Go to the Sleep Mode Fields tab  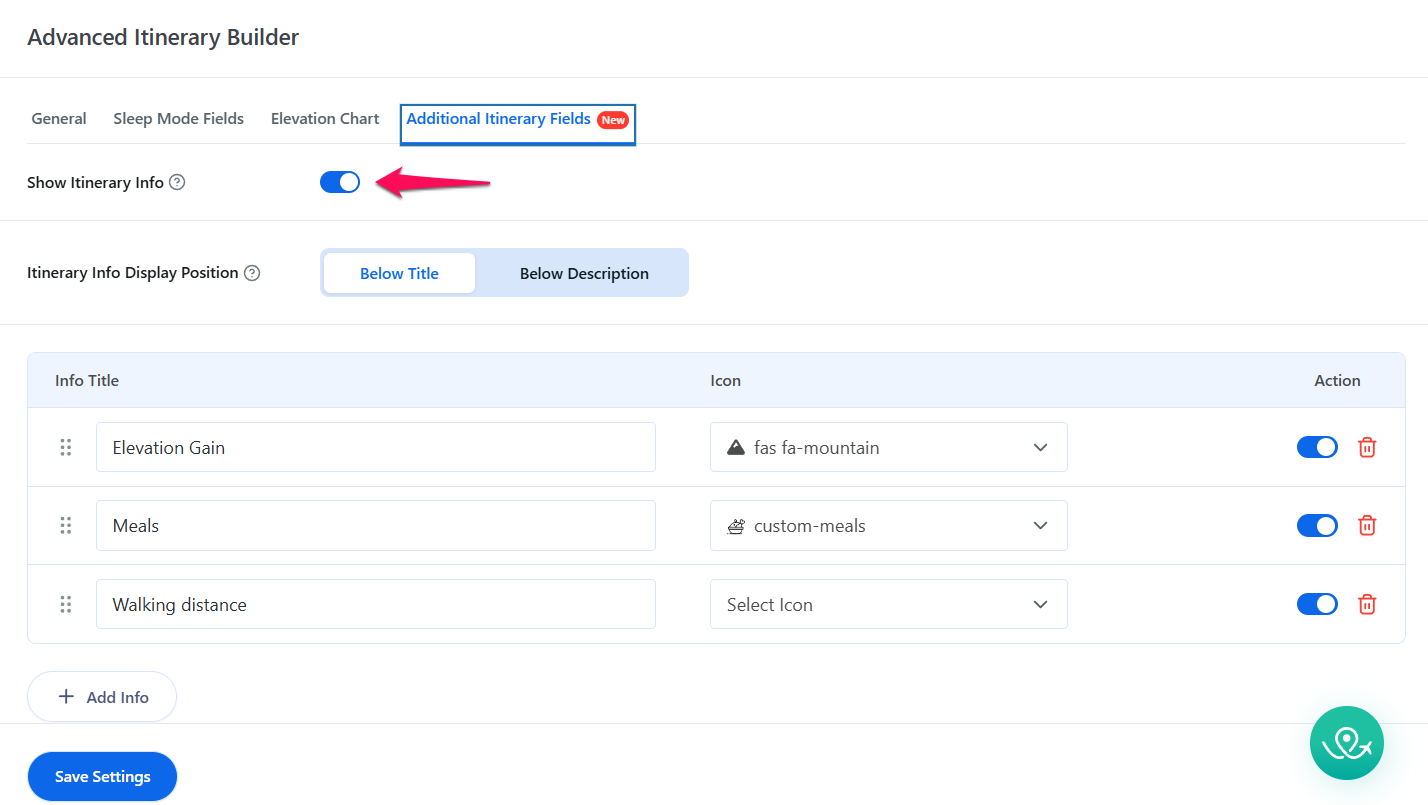point(178,118)
